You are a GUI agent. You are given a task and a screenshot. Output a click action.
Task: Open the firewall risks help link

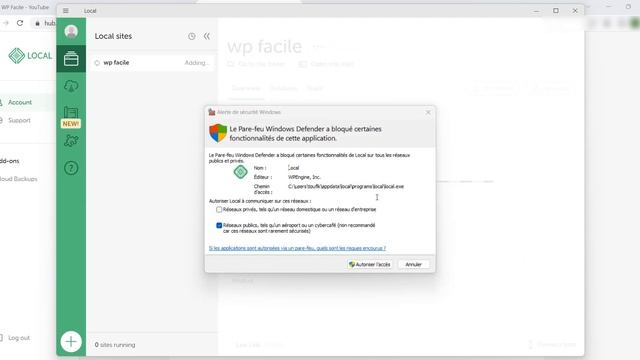tap(297, 248)
